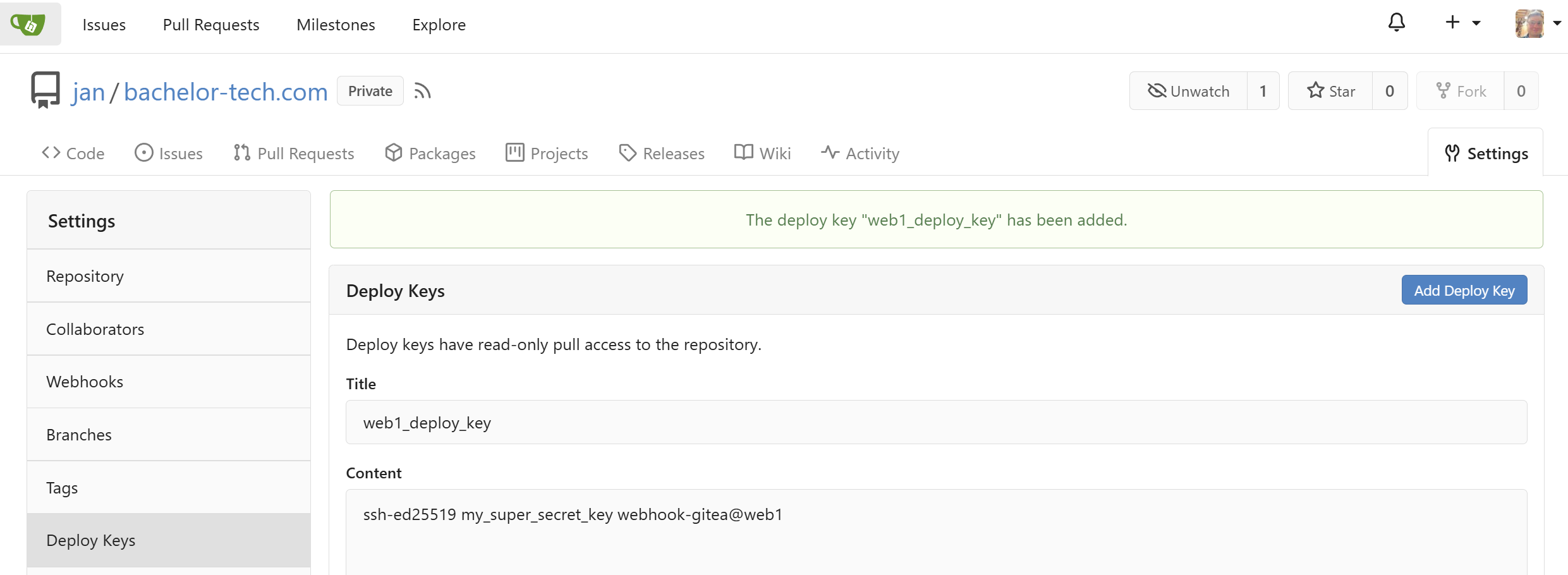Open the Activity tab
This screenshot has width=1568, height=575.
tap(860, 153)
